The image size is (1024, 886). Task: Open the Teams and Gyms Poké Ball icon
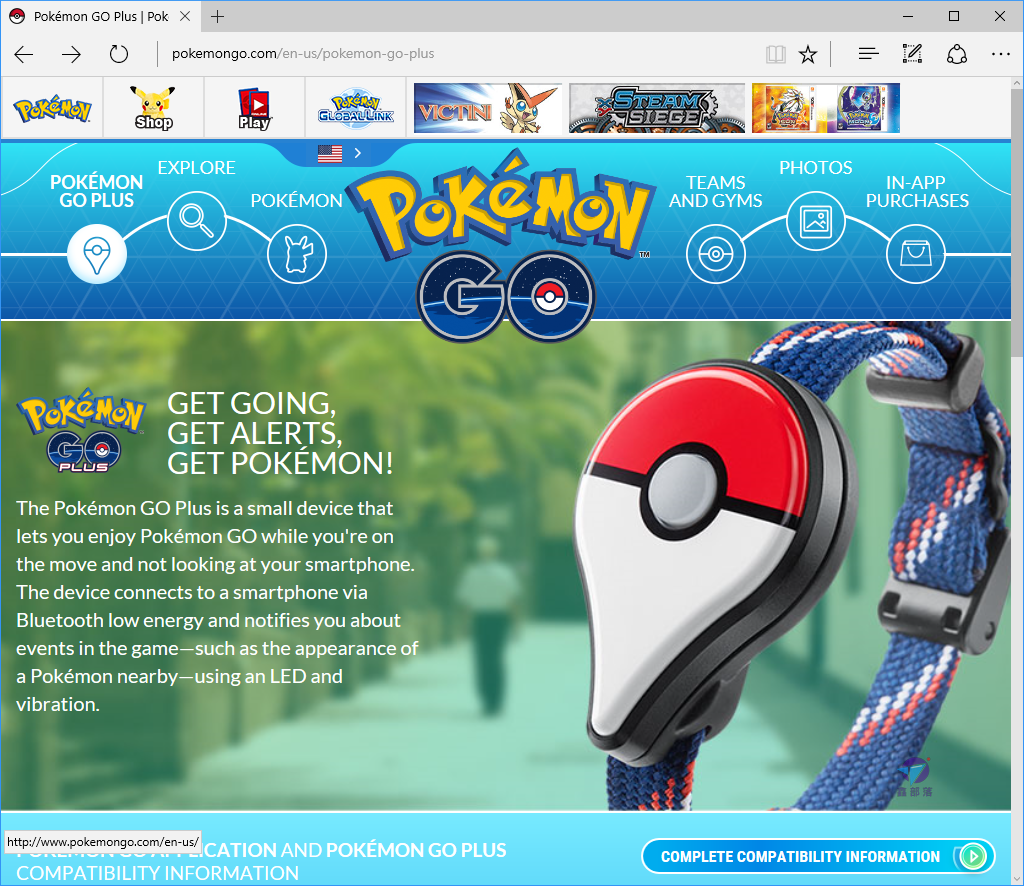[x=716, y=254]
